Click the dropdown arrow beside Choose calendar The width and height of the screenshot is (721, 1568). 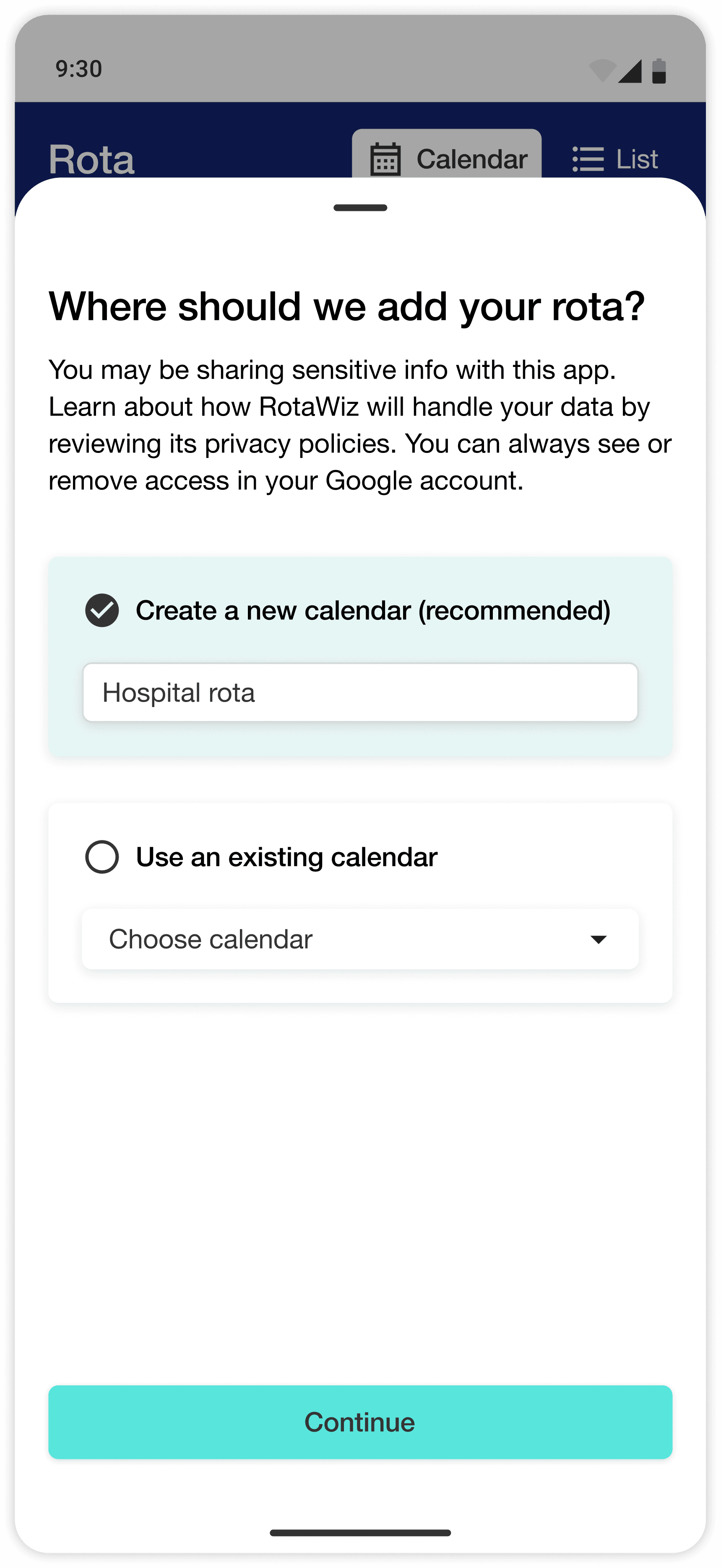click(x=599, y=939)
